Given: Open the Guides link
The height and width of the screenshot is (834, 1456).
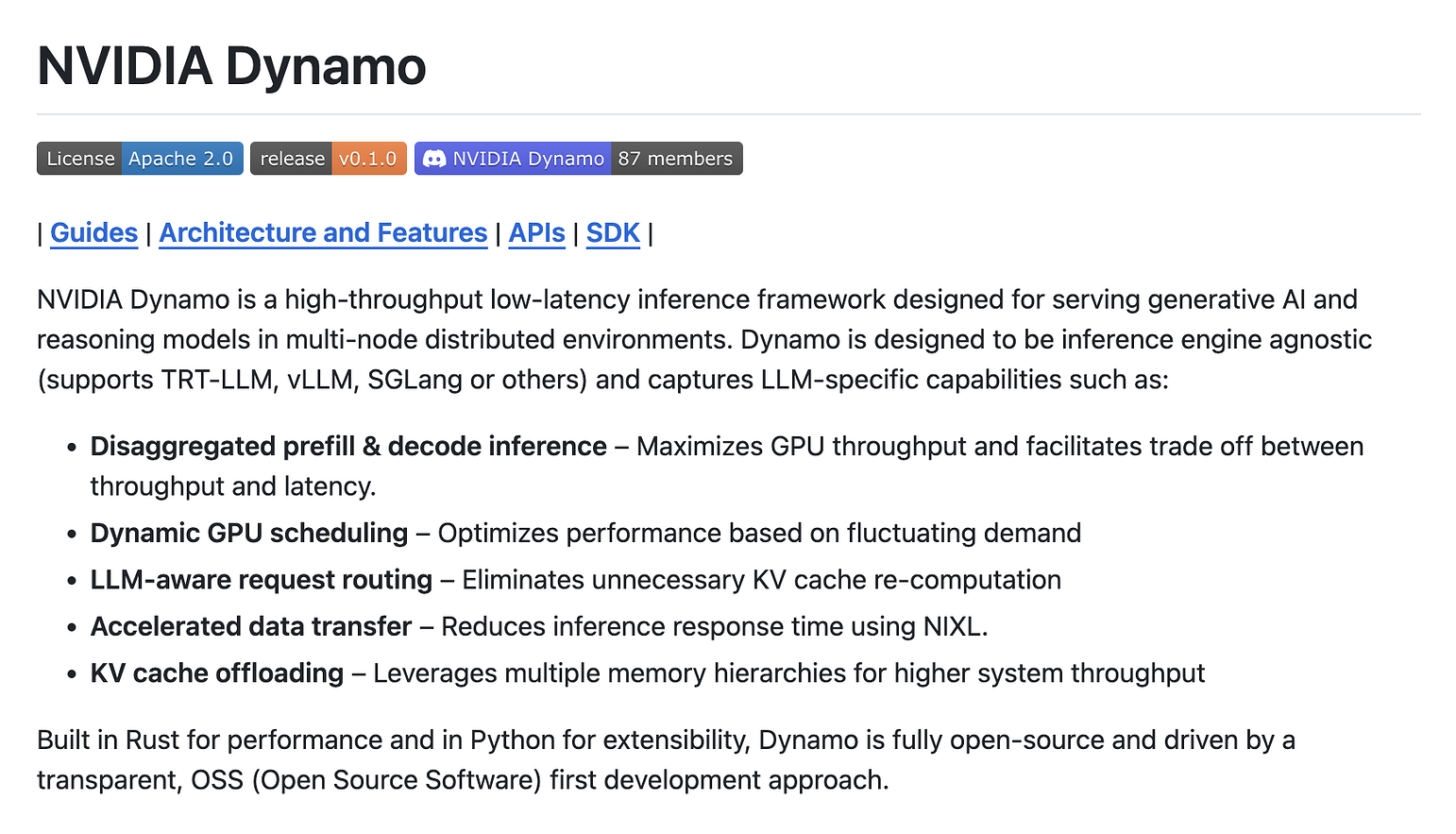Looking at the screenshot, I should pyautogui.click(x=93, y=232).
